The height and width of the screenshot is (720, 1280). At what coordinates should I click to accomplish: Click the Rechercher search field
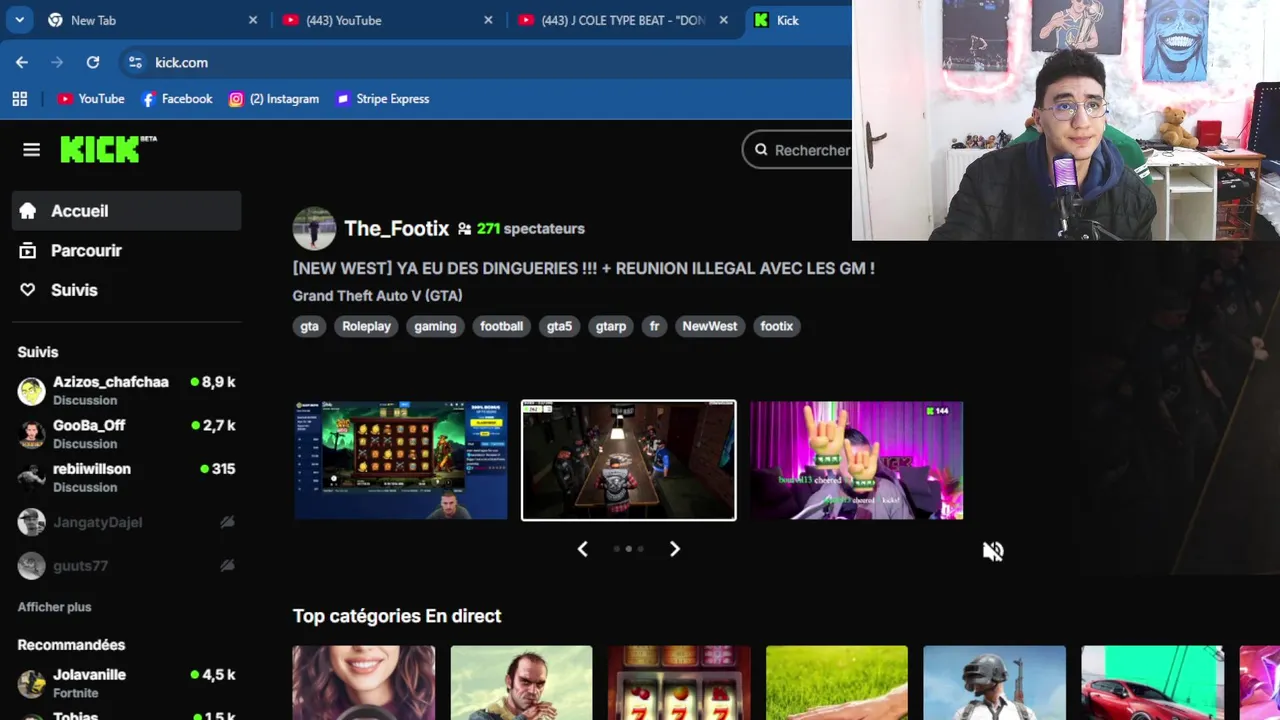[x=798, y=150]
